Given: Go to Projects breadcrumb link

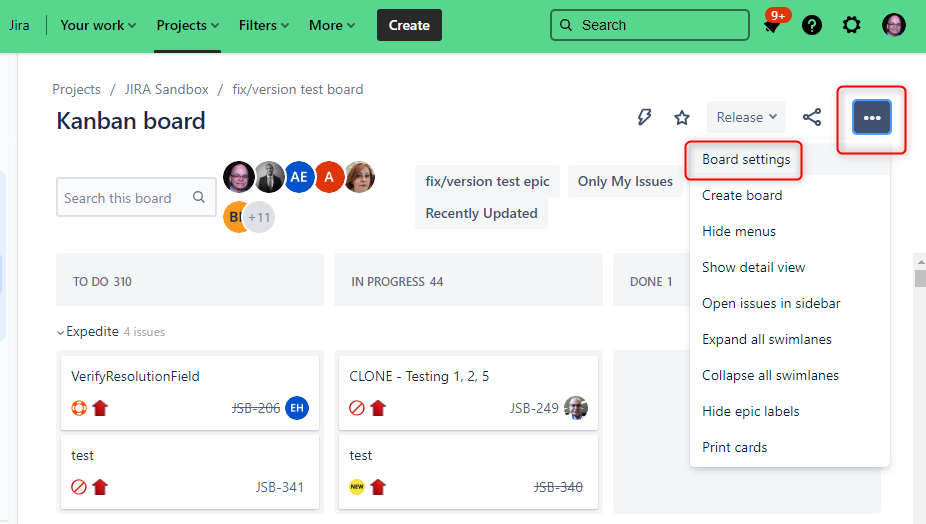Looking at the screenshot, I should coord(76,89).
